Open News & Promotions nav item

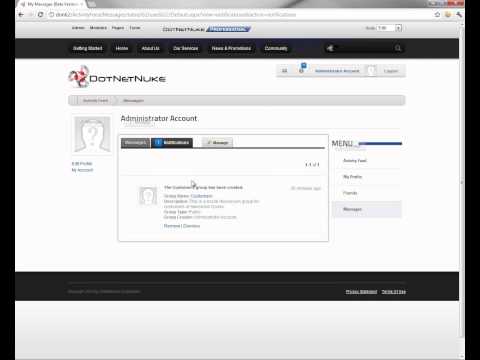(x=231, y=48)
